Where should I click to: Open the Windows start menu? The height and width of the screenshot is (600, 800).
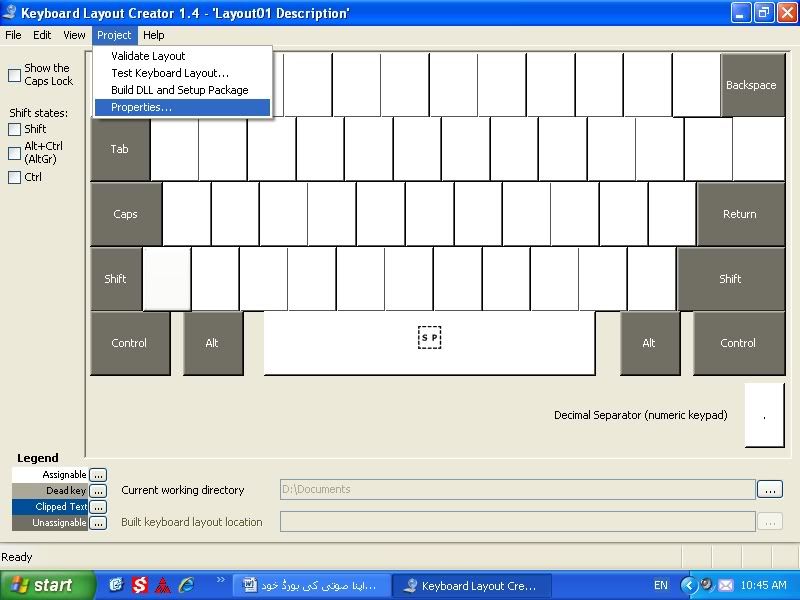coord(47,585)
